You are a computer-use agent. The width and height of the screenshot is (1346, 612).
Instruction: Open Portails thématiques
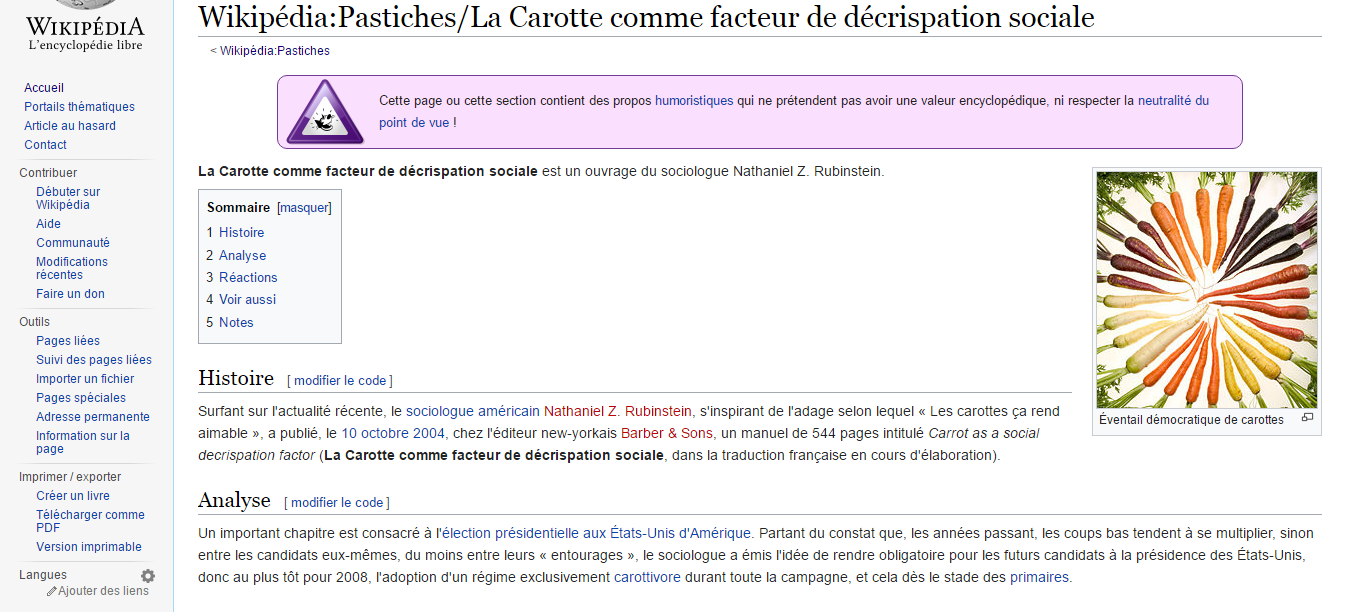point(79,107)
